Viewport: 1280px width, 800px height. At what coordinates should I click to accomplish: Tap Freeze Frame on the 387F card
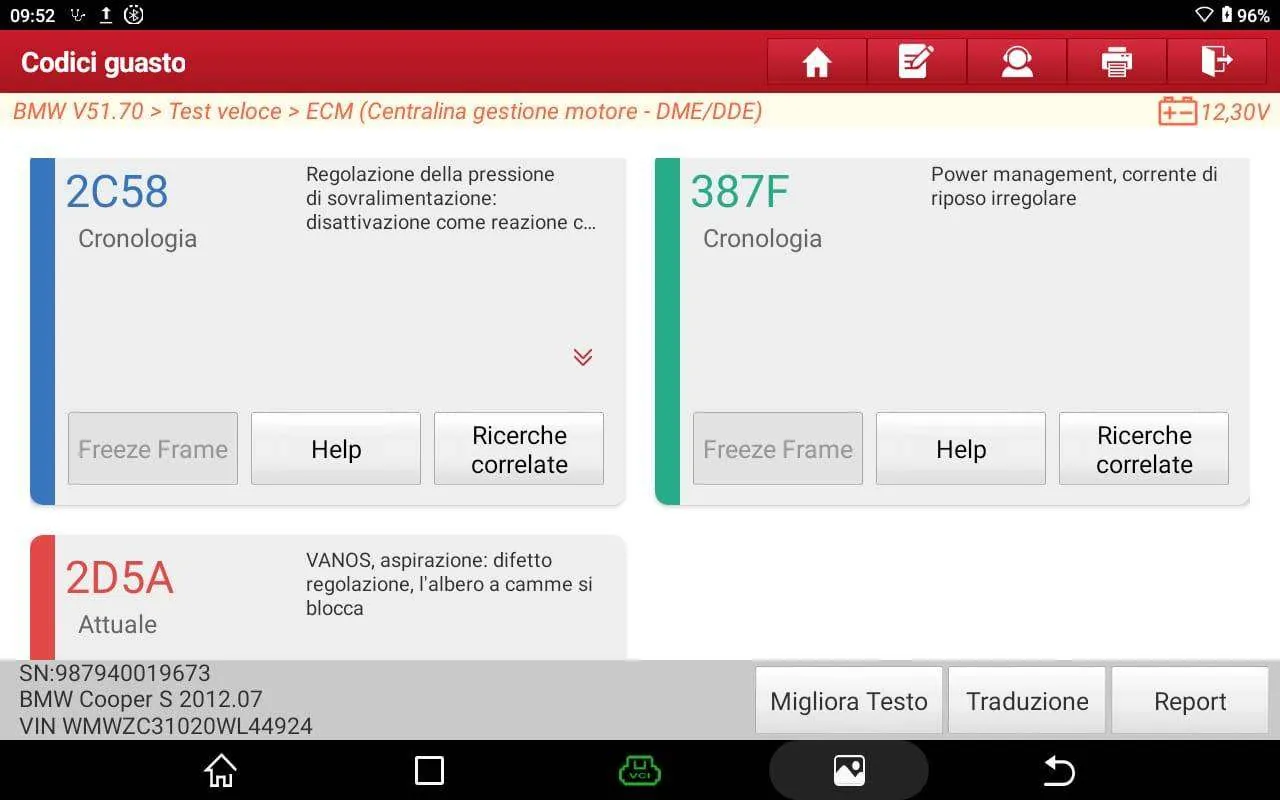[x=778, y=449]
